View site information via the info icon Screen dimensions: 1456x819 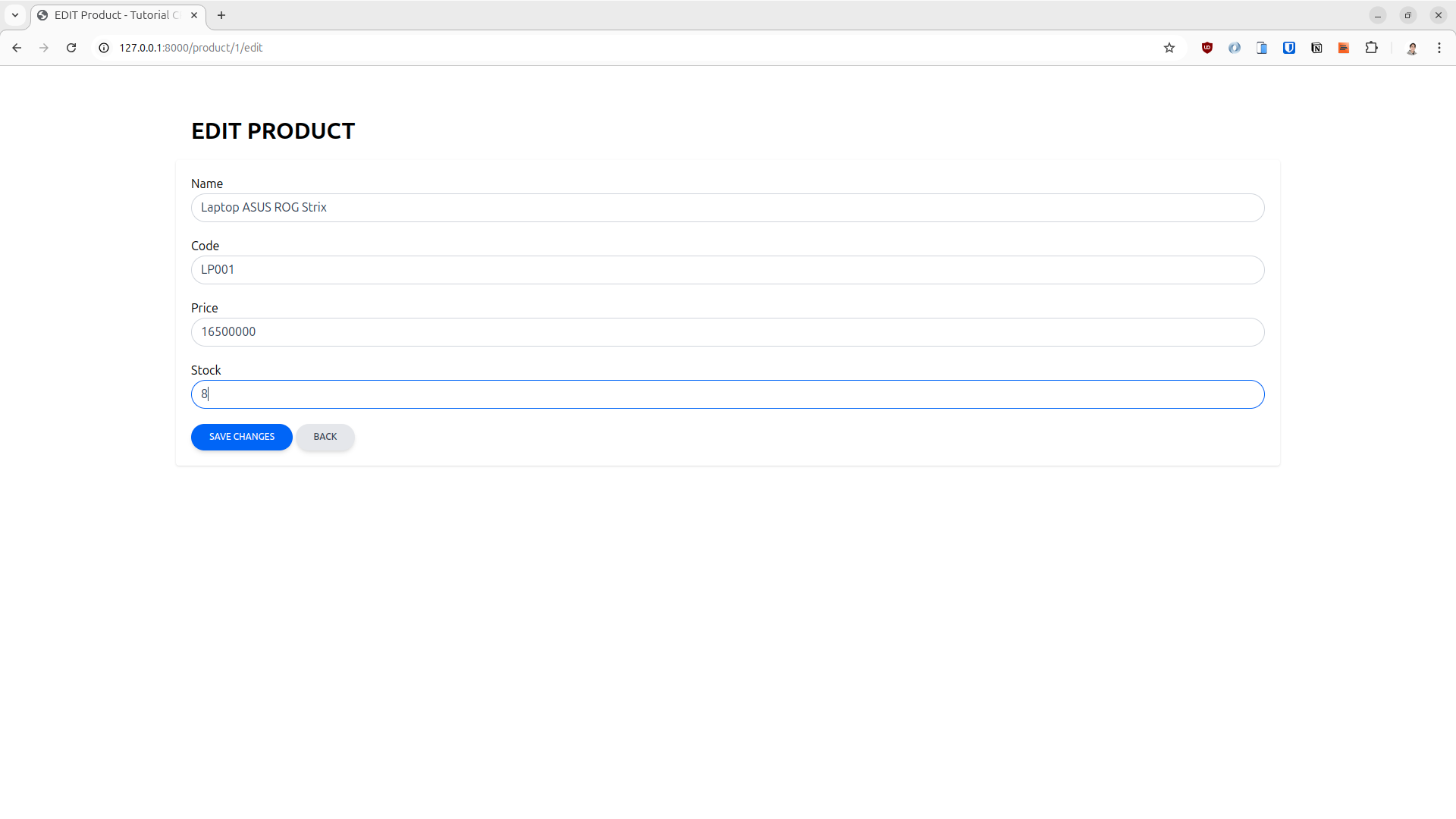(x=103, y=47)
